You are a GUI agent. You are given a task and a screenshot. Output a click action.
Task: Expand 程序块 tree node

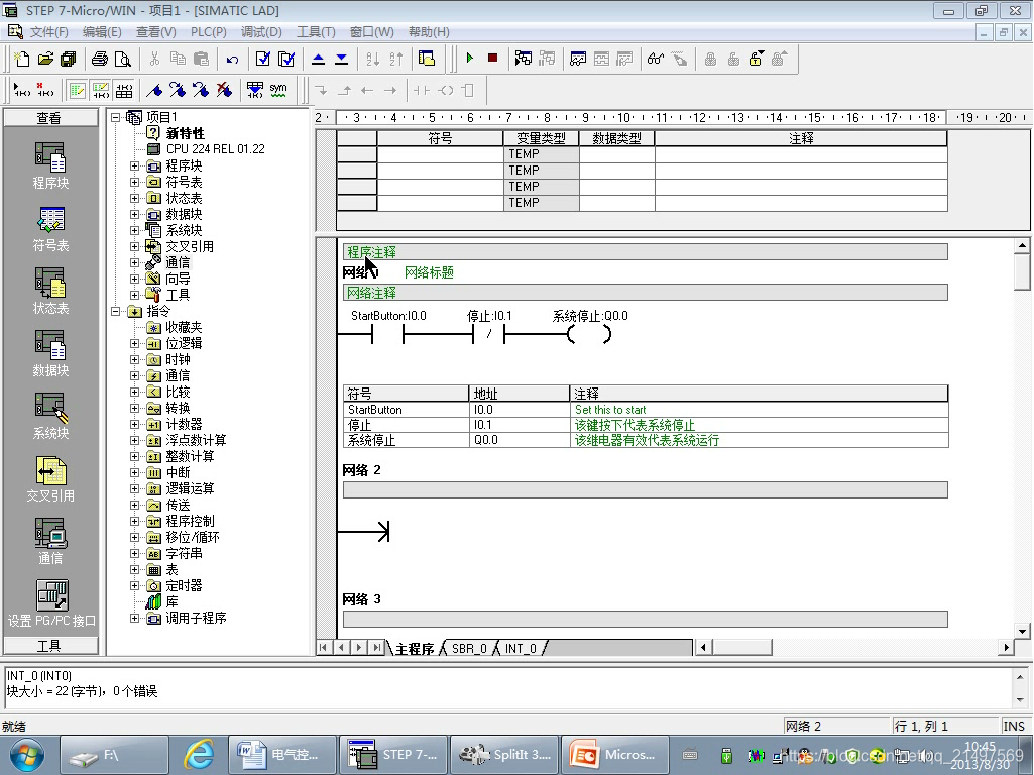135,166
